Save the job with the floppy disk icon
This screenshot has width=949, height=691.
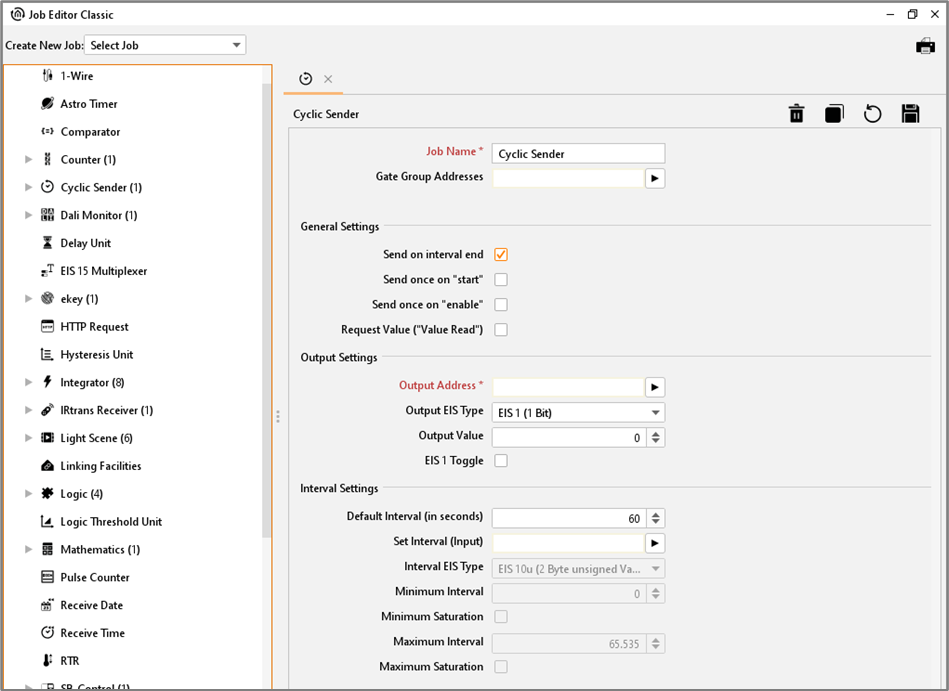tap(910, 114)
